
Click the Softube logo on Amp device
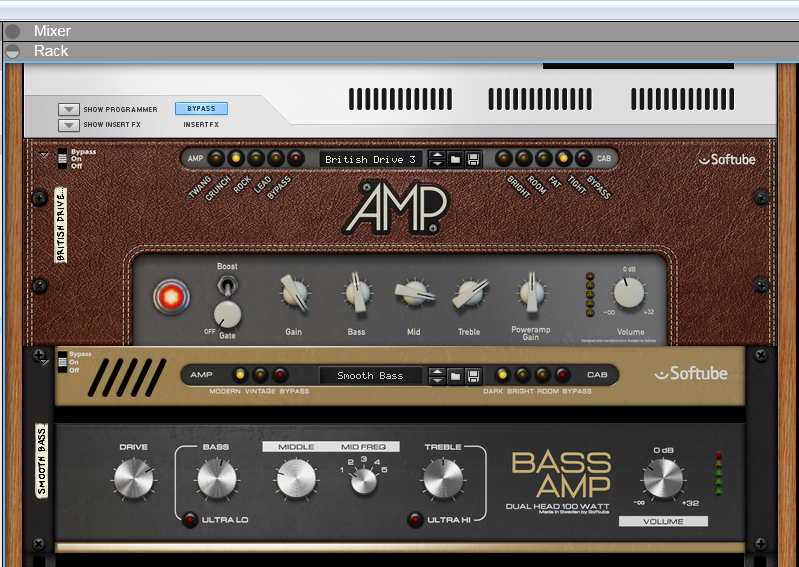[727, 159]
